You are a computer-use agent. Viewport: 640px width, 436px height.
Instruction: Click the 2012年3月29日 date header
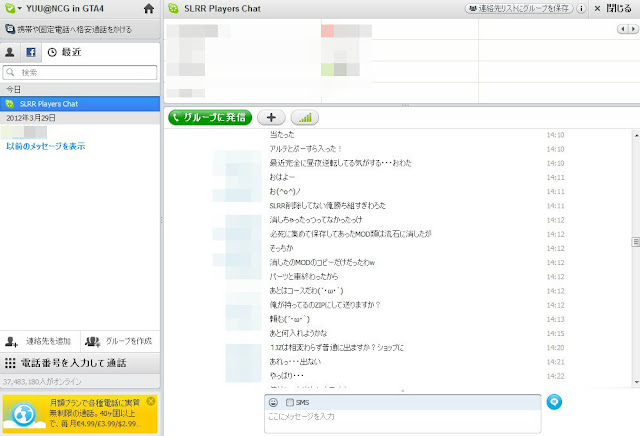point(80,118)
